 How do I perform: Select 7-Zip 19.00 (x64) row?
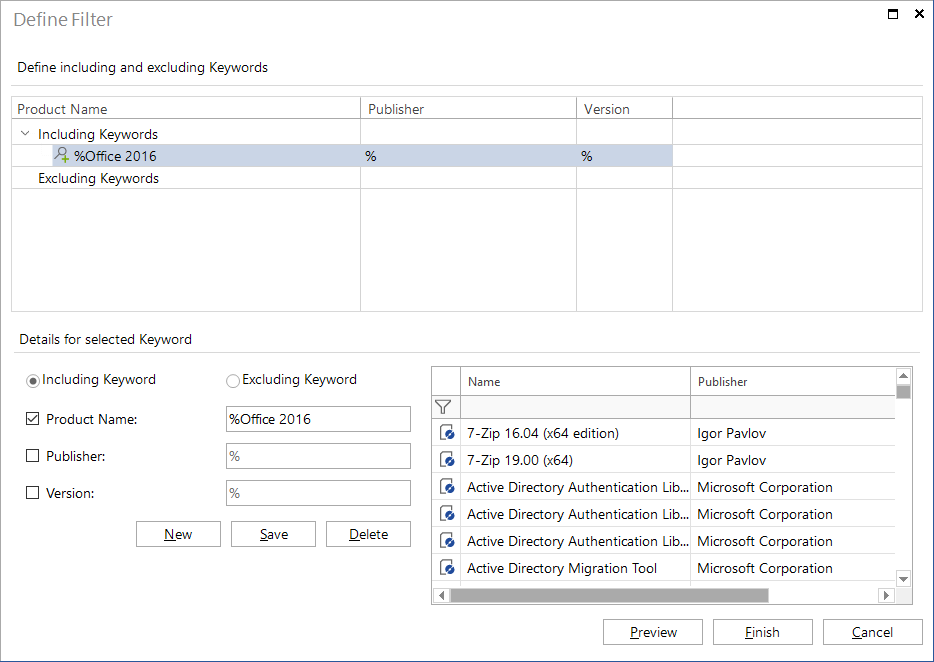[x=664, y=460]
